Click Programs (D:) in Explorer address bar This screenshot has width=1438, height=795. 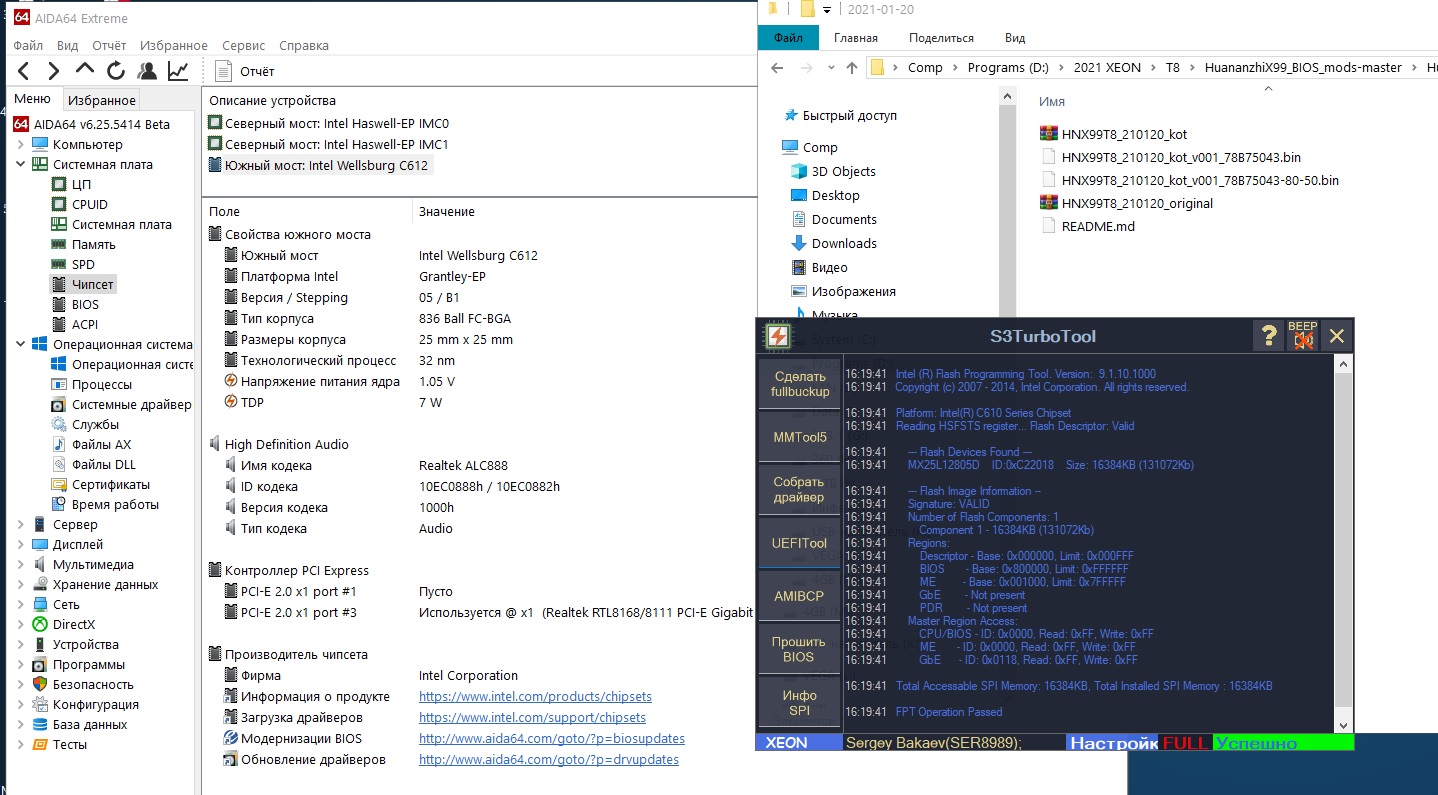[x=1009, y=68]
